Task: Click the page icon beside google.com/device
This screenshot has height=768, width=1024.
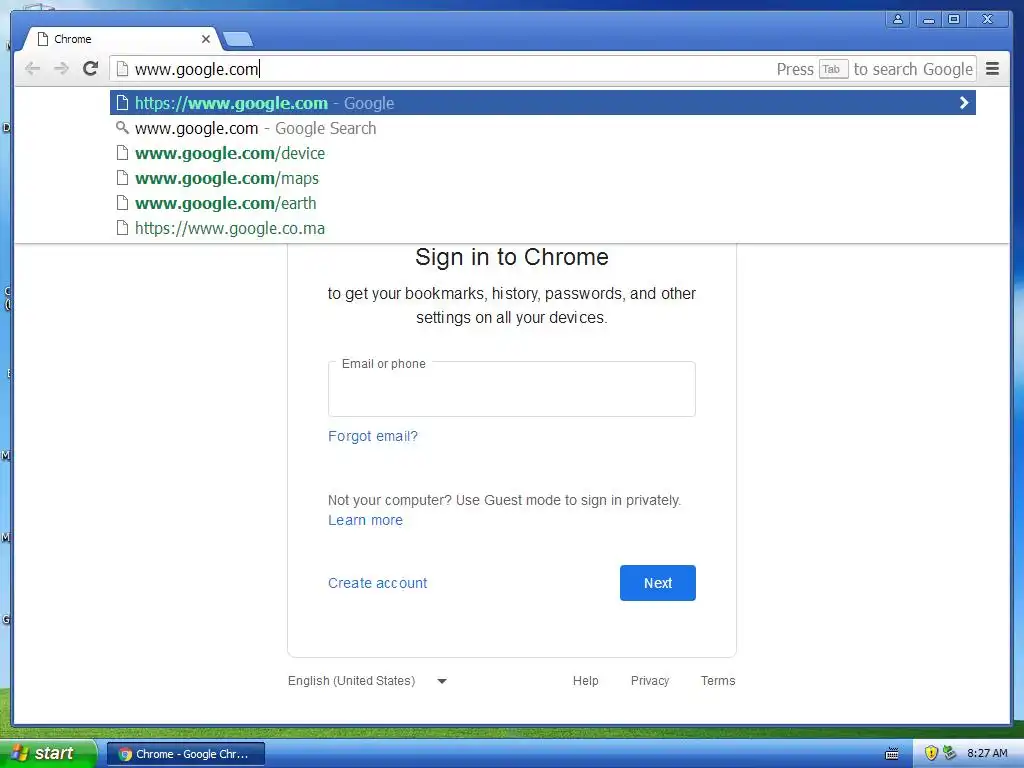Action: [121, 153]
